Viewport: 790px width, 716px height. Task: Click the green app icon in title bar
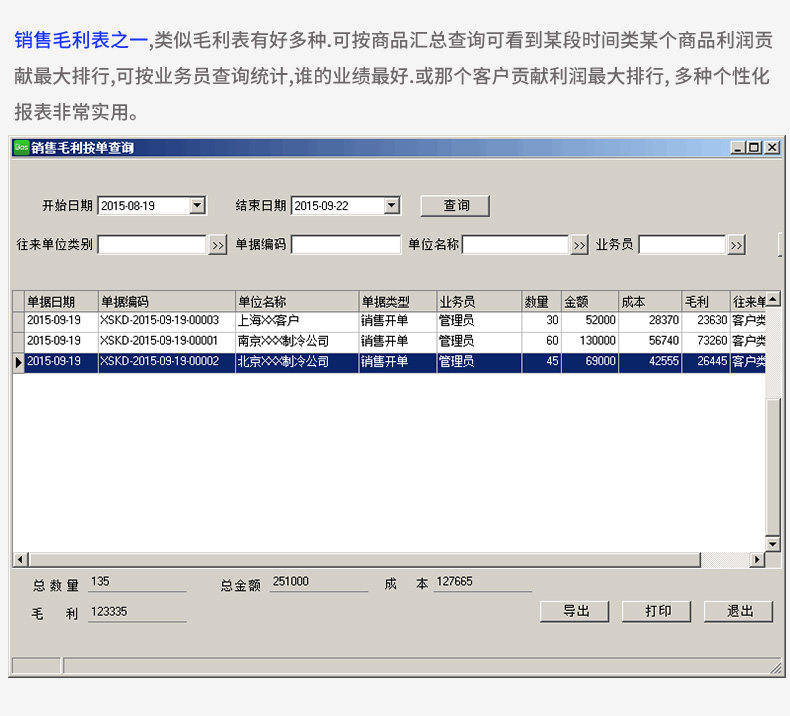click(x=21, y=147)
